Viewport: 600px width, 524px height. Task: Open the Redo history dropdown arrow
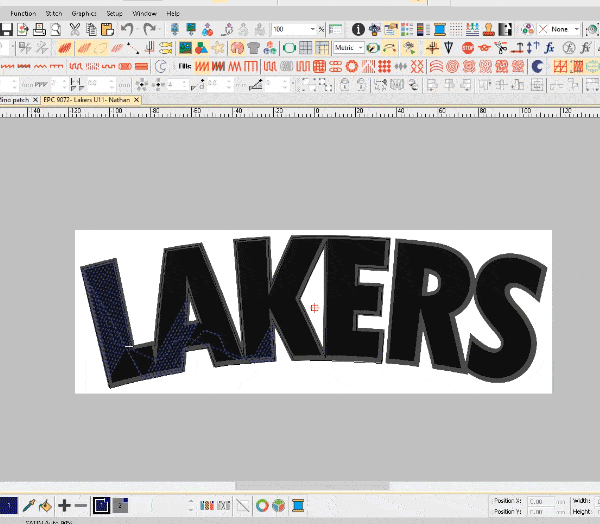[158, 29]
